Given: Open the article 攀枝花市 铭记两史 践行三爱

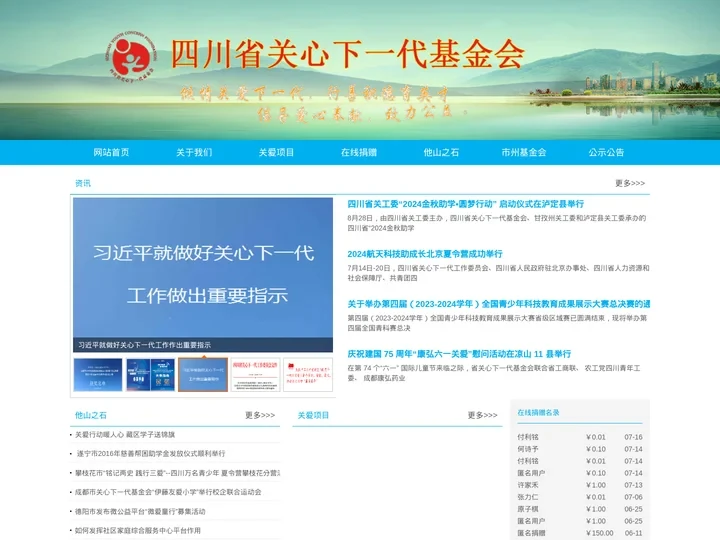Looking at the screenshot, I should point(178,473).
